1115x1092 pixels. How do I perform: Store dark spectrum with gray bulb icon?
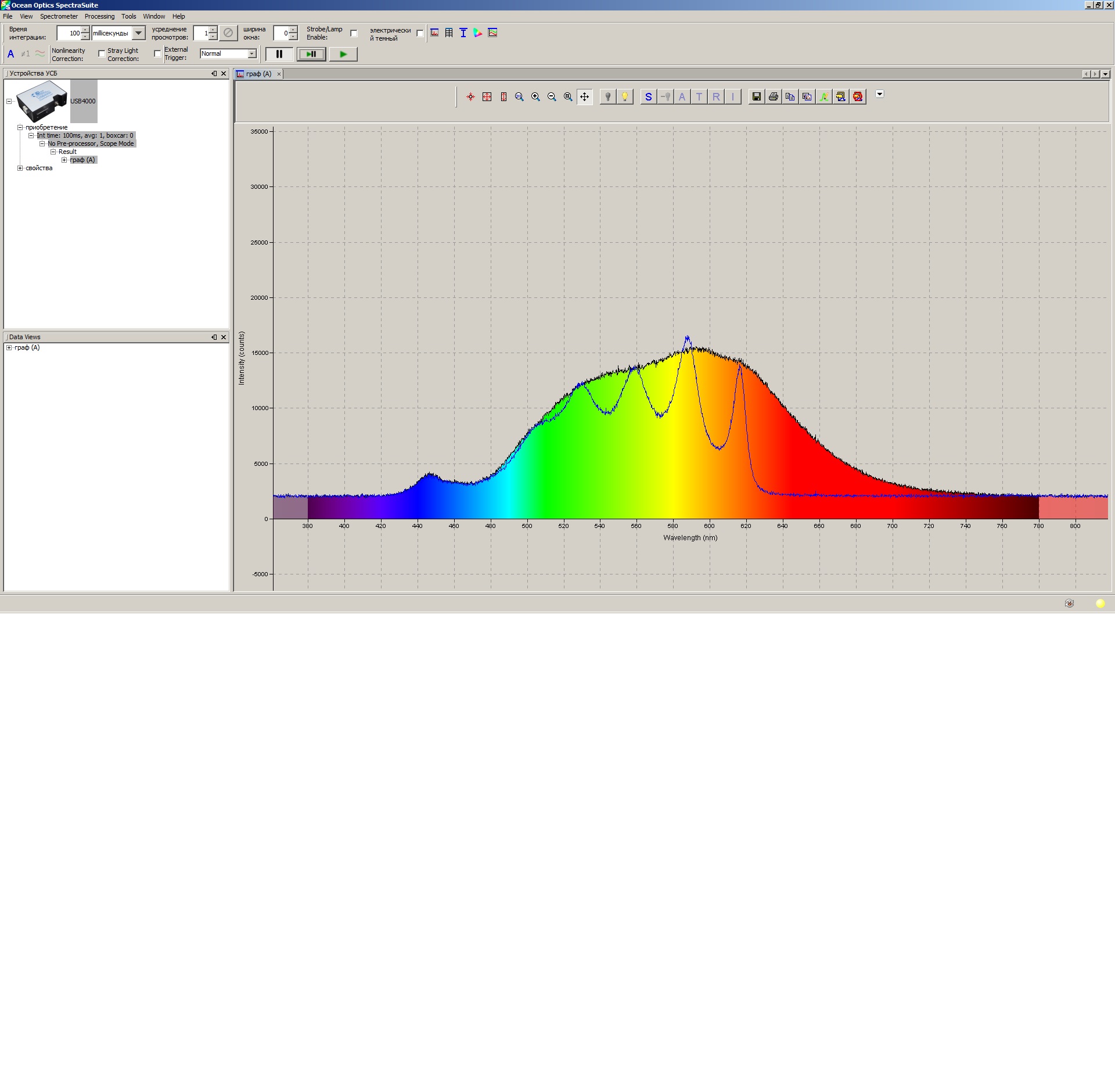click(607, 97)
